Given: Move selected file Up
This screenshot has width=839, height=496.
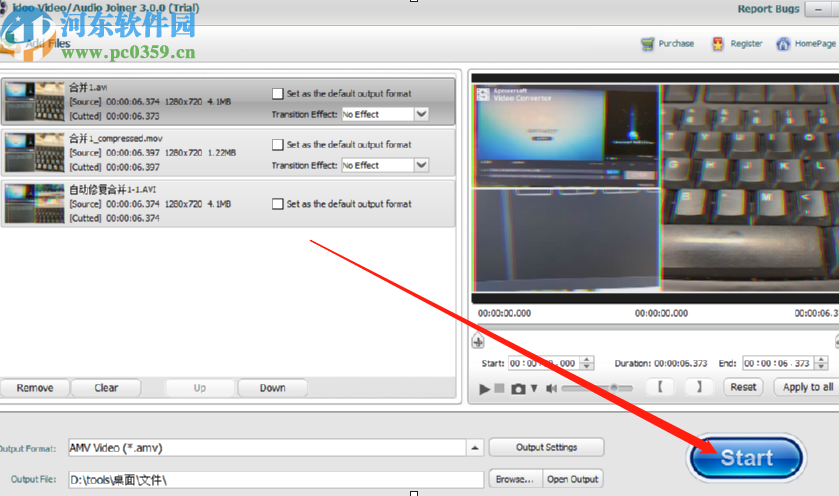Looking at the screenshot, I should click(x=200, y=388).
